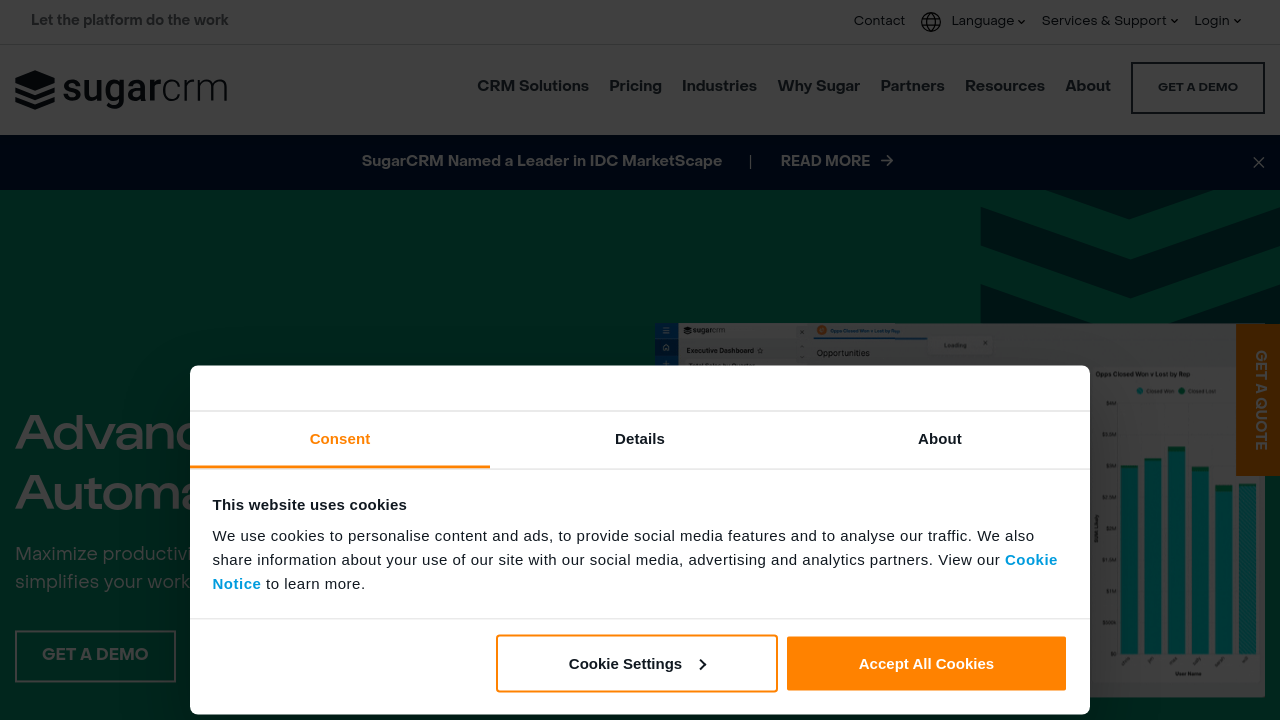The width and height of the screenshot is (1280, 720).
Task: Open the Resources menu
Action: pyautogui.click(x=1004, y=86)
